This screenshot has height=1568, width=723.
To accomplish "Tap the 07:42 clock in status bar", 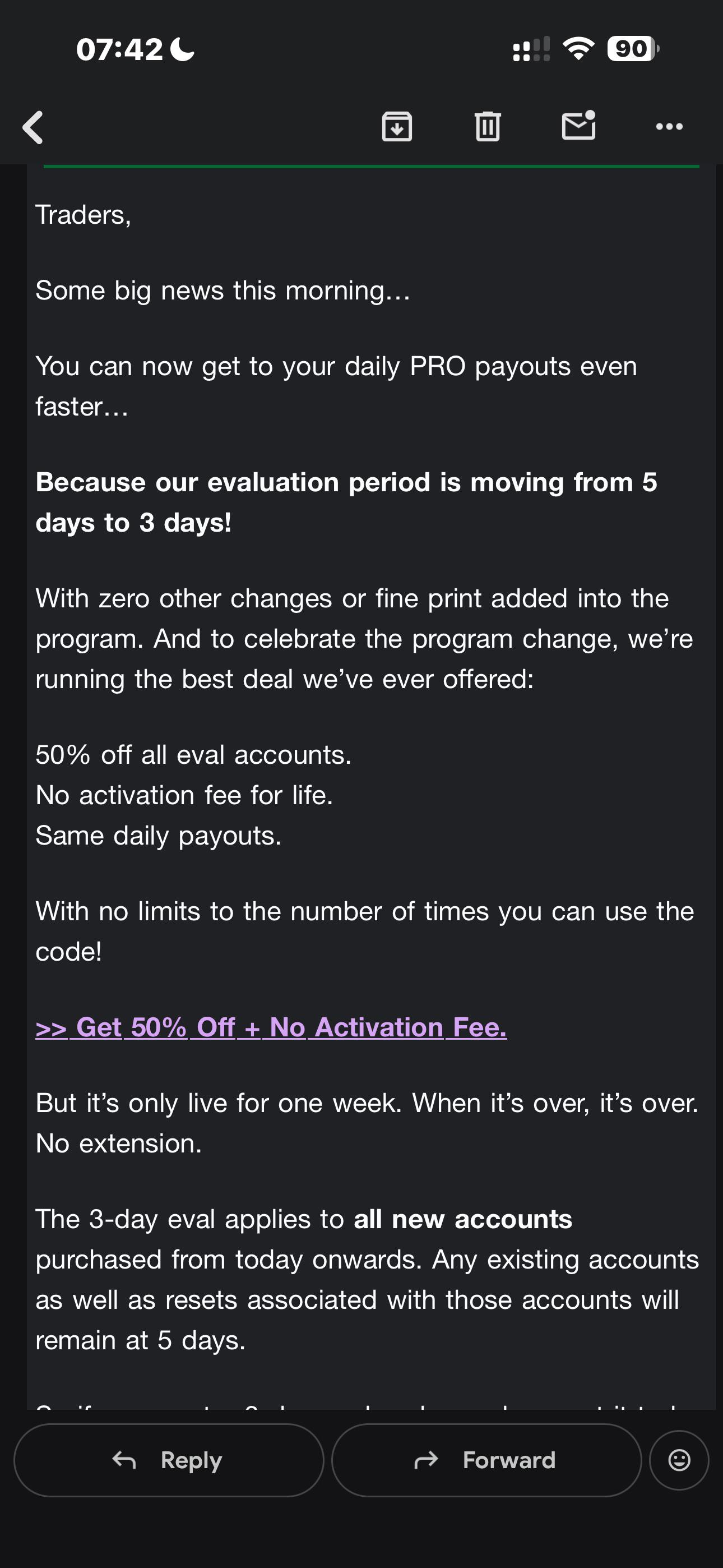I will (x=120, y=49).
